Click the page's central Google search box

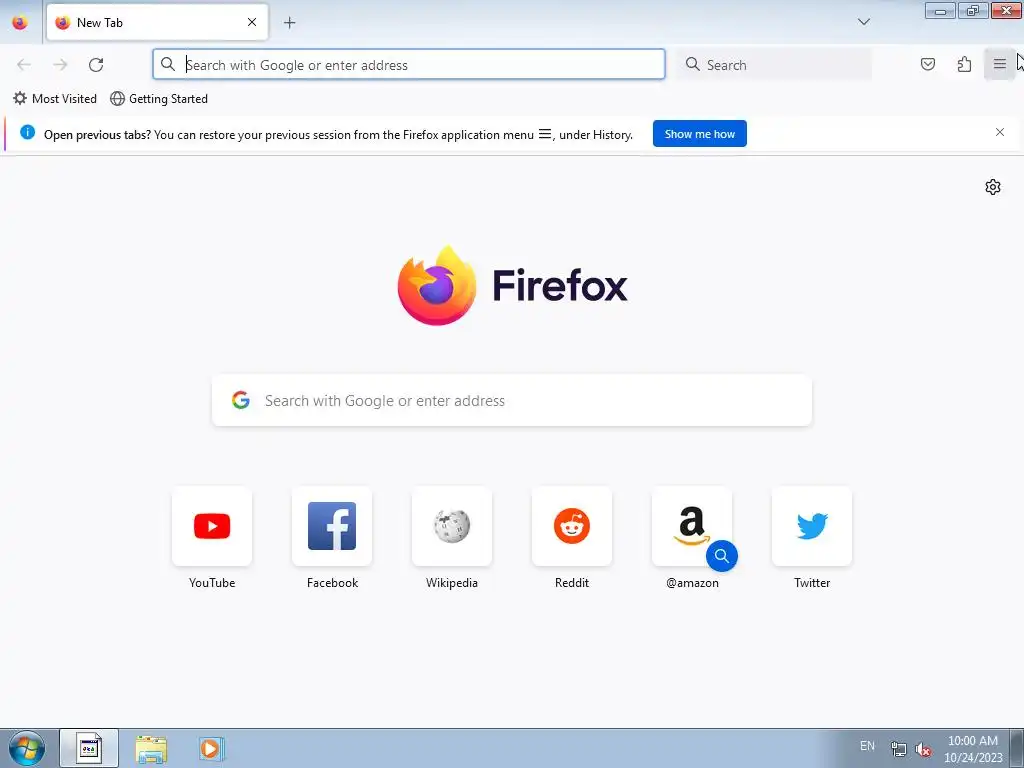pyautogui.click(x=512, y=400)
